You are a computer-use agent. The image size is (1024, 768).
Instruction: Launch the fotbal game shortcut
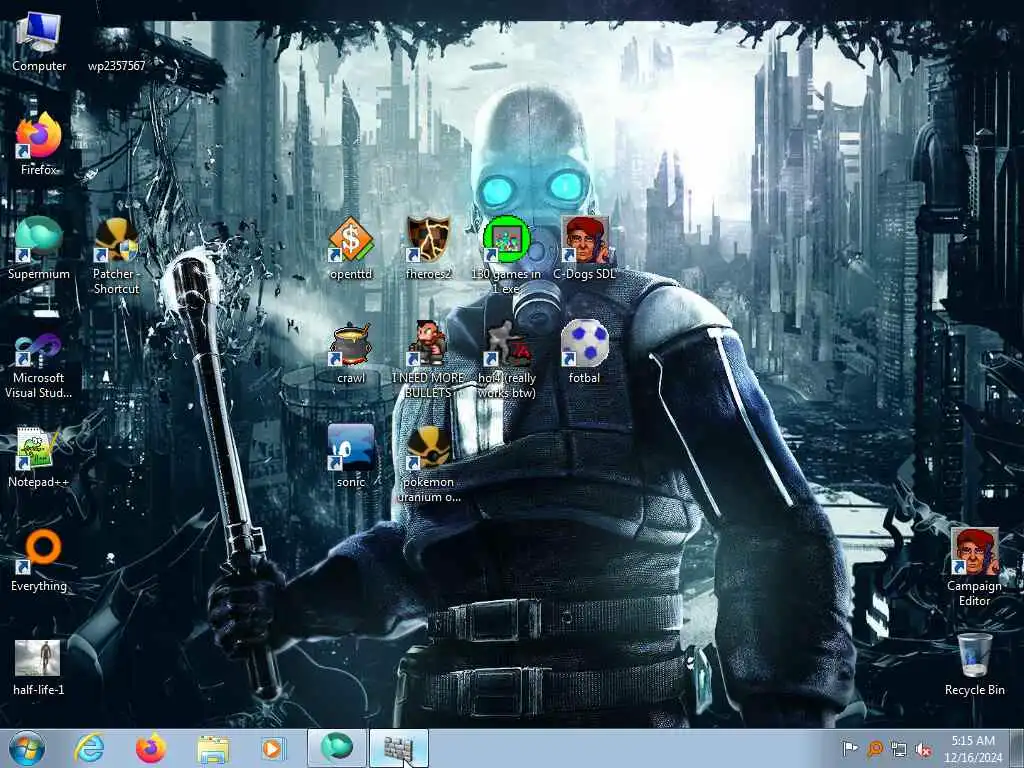point(584,352)
